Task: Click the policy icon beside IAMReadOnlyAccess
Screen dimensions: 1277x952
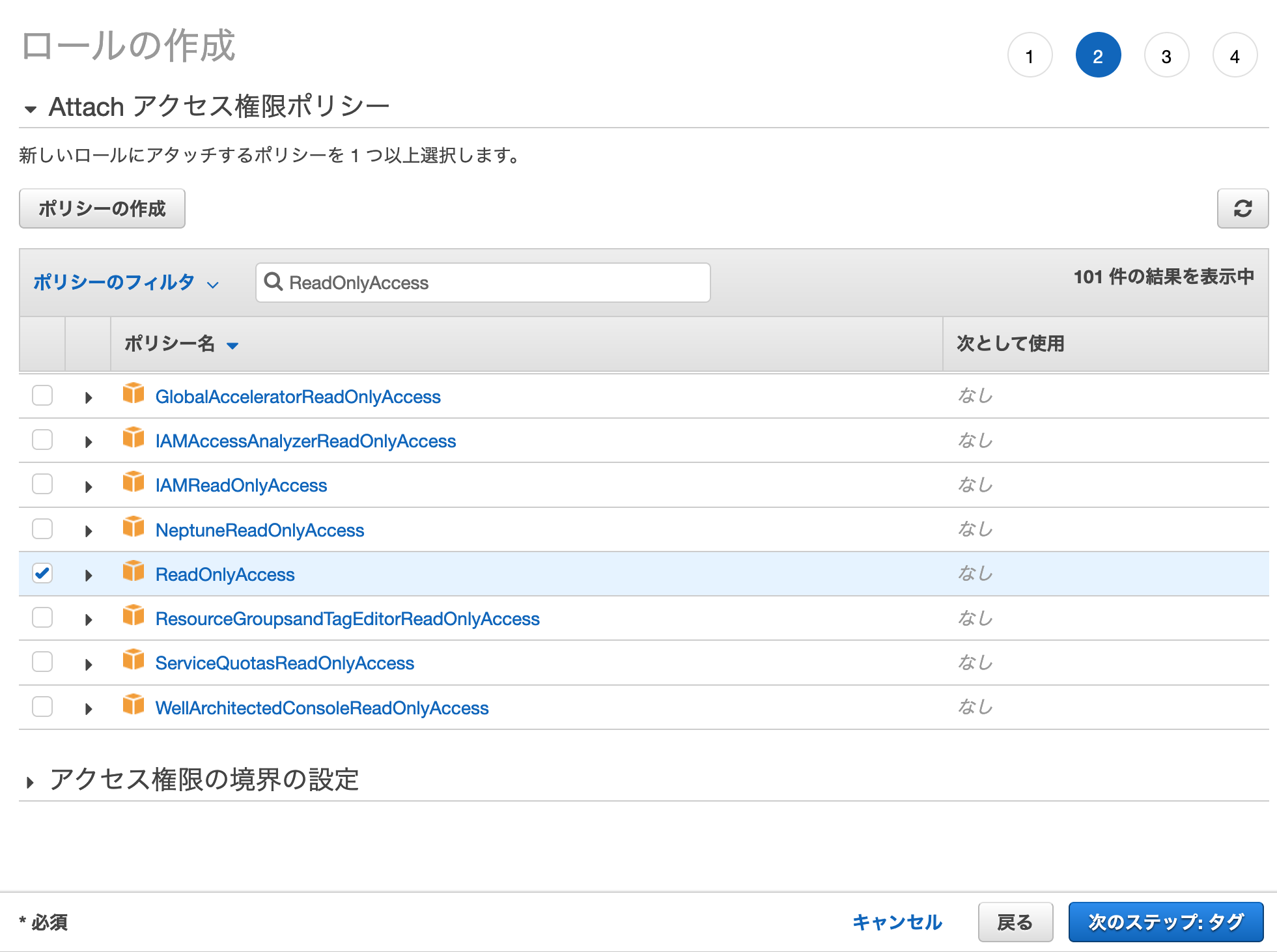Action: pos(133,483)
